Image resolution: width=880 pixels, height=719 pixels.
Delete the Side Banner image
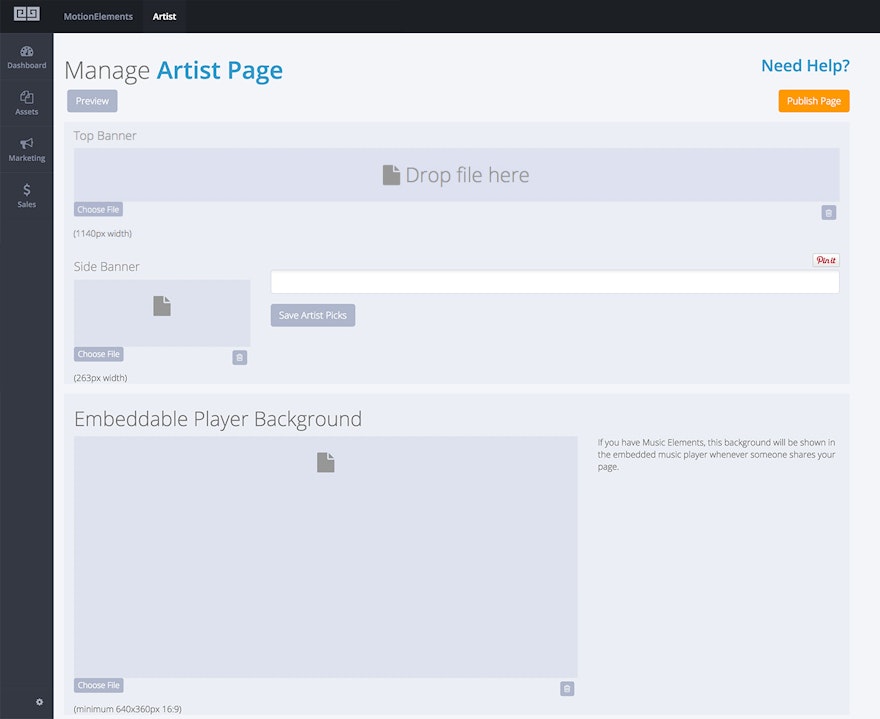pos(239,357)
